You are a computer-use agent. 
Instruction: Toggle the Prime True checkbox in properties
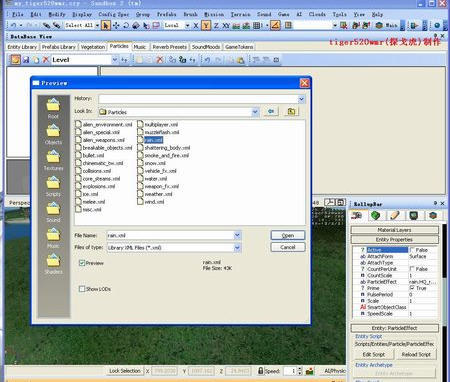(412, 288)
